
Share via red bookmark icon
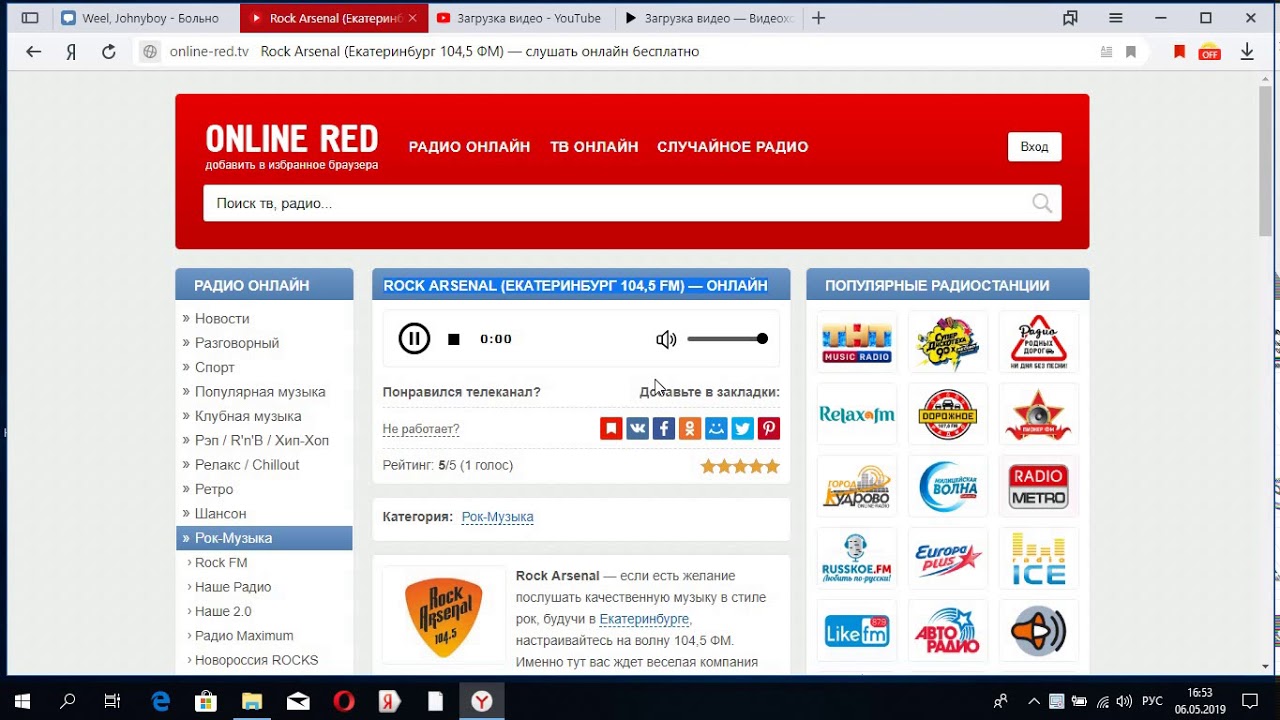pyautogui.click(x=611, y=429)
